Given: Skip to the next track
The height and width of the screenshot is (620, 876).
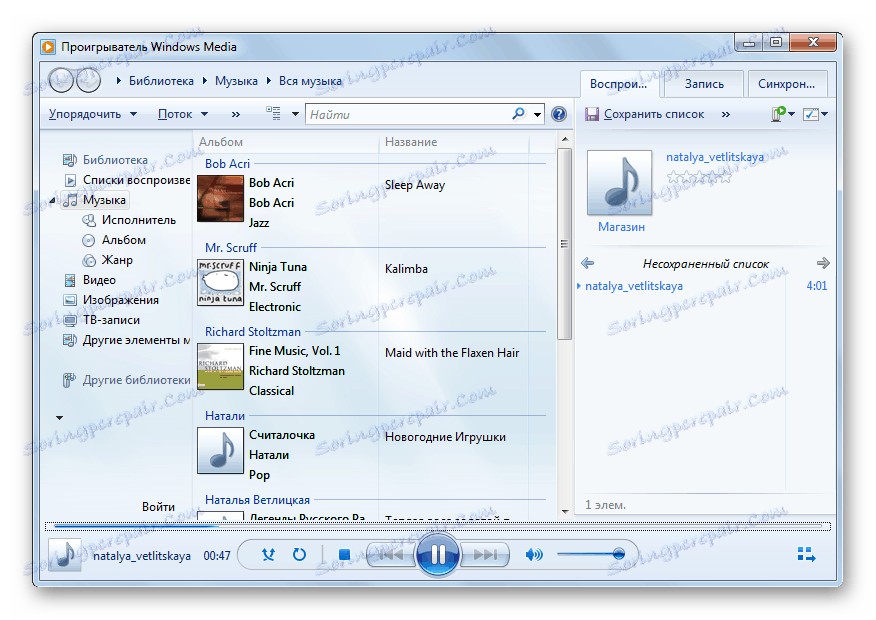Looking at the screenshot, I should point(485,555).
